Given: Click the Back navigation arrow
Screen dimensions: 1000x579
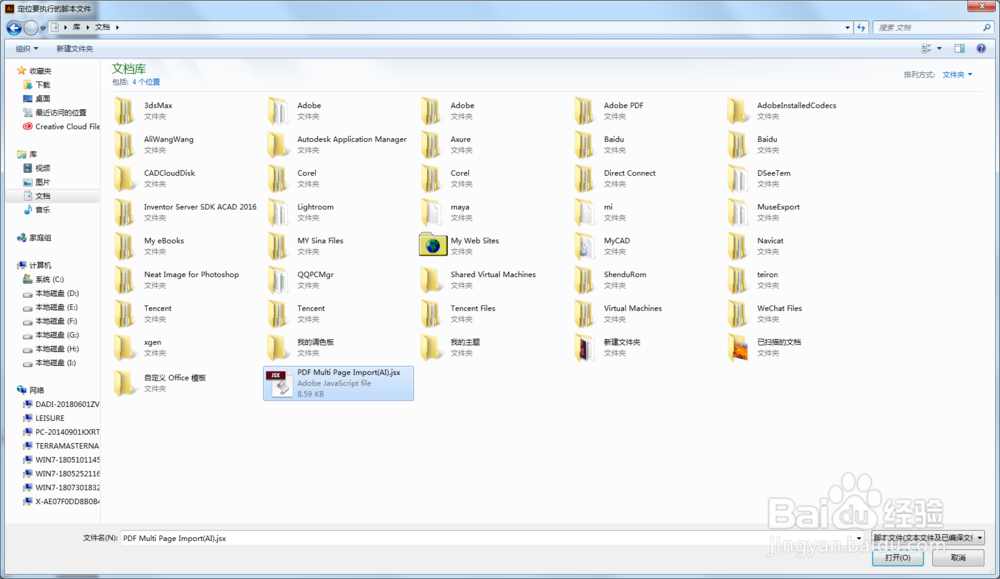Looking at the screenshot, I should pyautogui.click(x=14, y=27).
